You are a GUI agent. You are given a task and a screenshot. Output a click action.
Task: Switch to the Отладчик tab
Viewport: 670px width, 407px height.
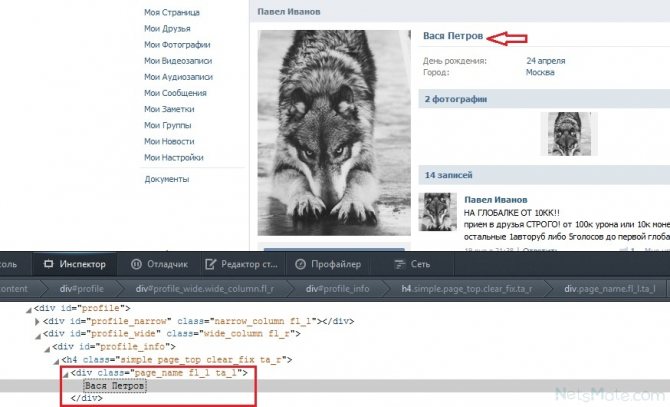[159, 264]
